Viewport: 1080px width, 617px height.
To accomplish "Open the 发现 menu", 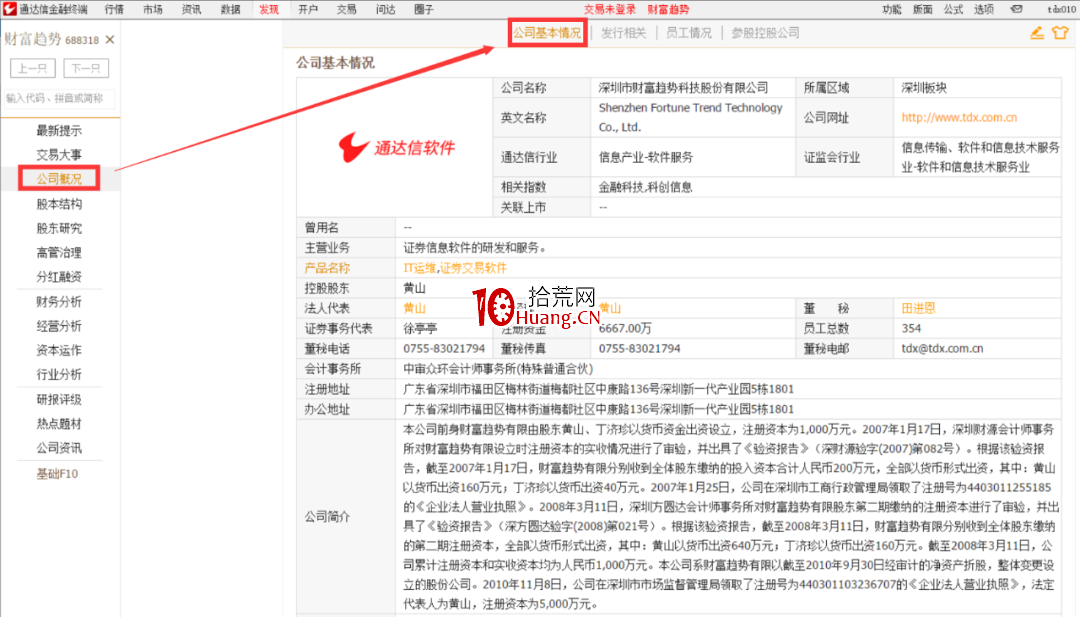I will (269, 9).
